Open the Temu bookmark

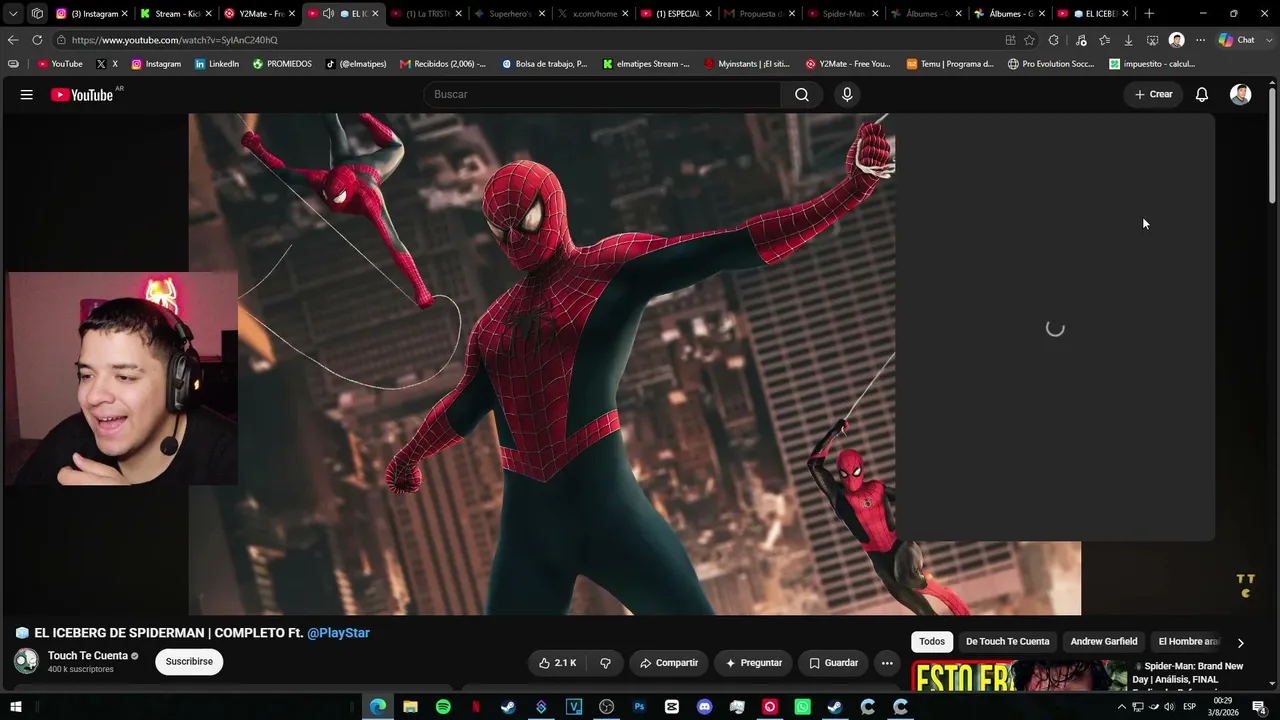(950, 64)
